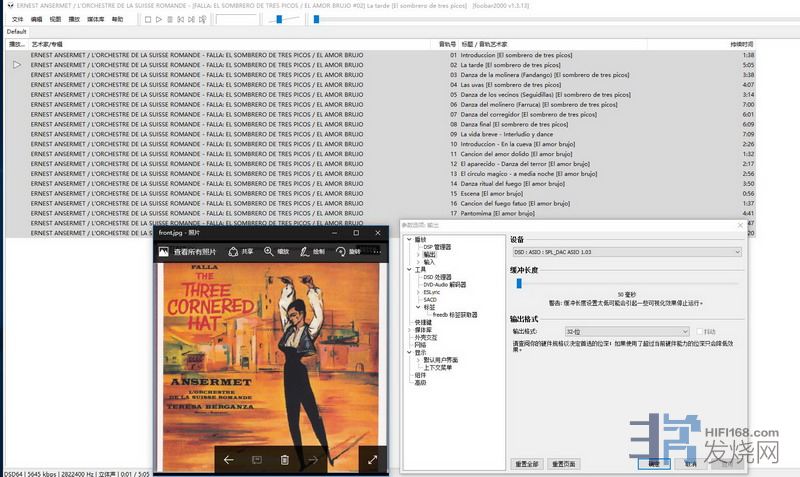The height and width of the screenshot is (477, 800).
Task: Click the 共享 share icon
Action: [x=240, y=252]
